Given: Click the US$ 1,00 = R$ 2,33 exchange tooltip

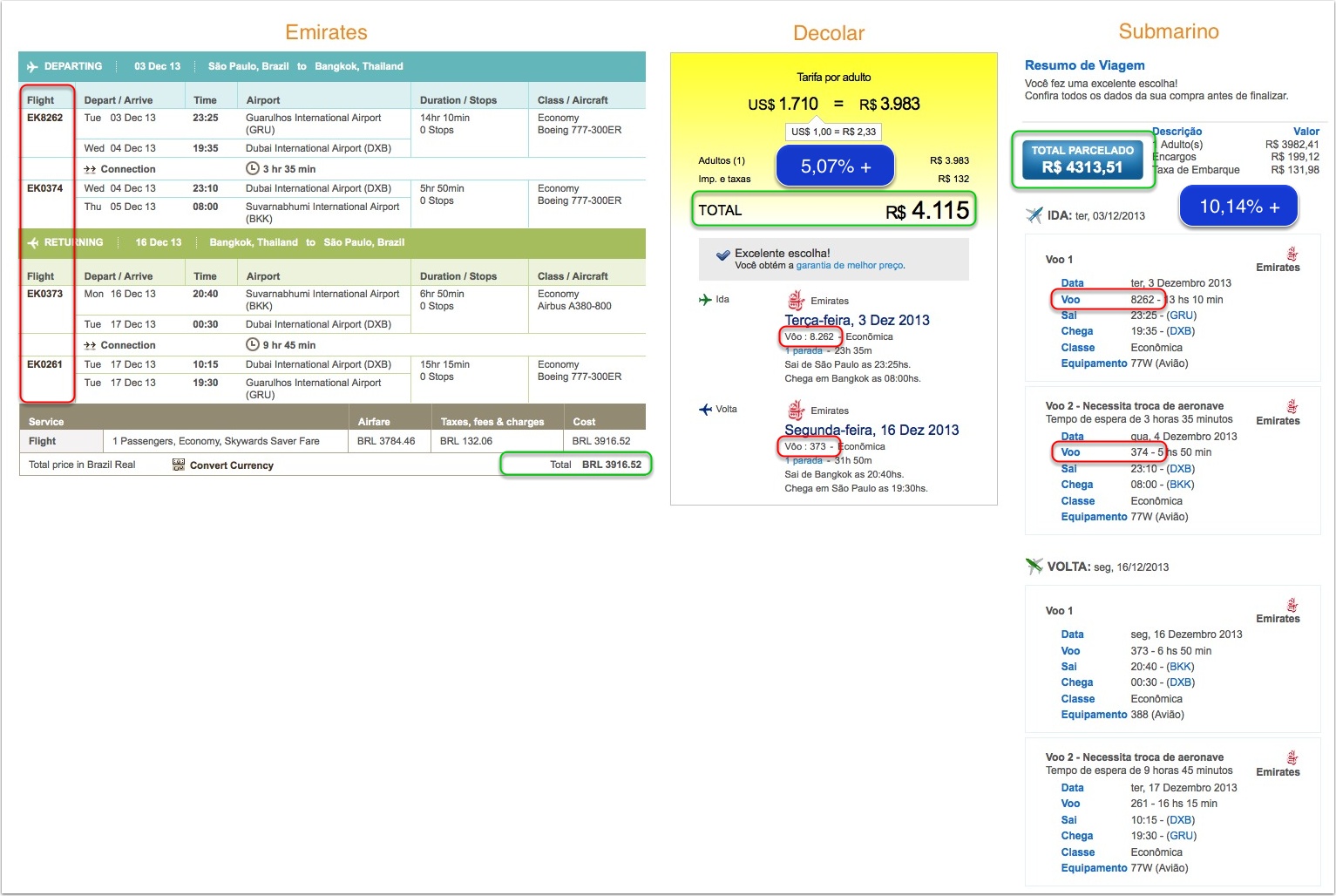Looking at the screenshot, I should 834,132.
